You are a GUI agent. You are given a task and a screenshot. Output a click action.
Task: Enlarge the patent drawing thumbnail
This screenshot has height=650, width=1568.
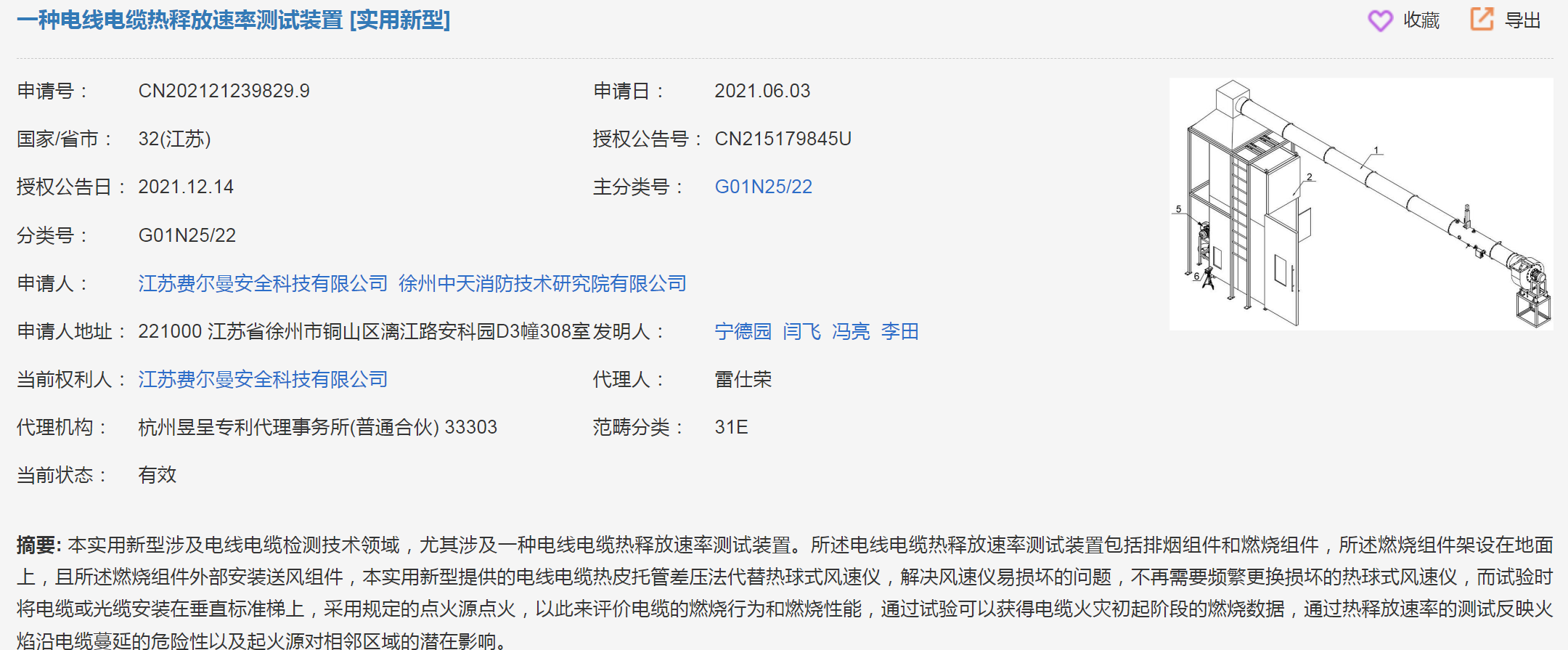click(1360, 204)
